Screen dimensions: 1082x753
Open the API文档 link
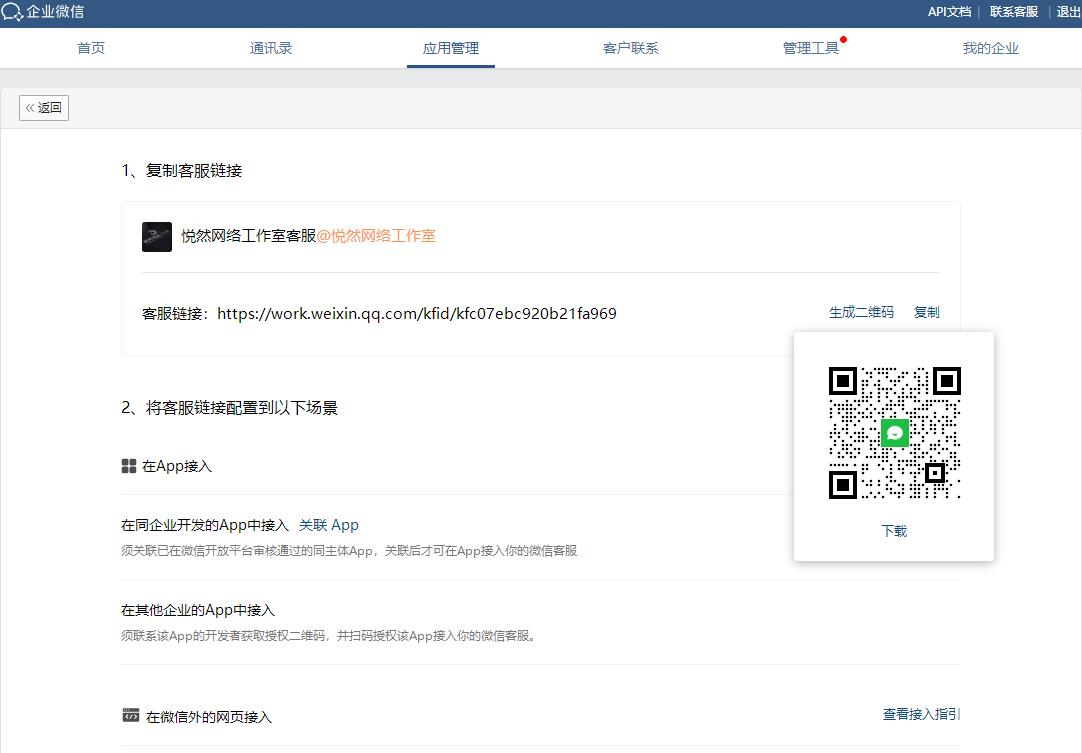coord(949,12)
